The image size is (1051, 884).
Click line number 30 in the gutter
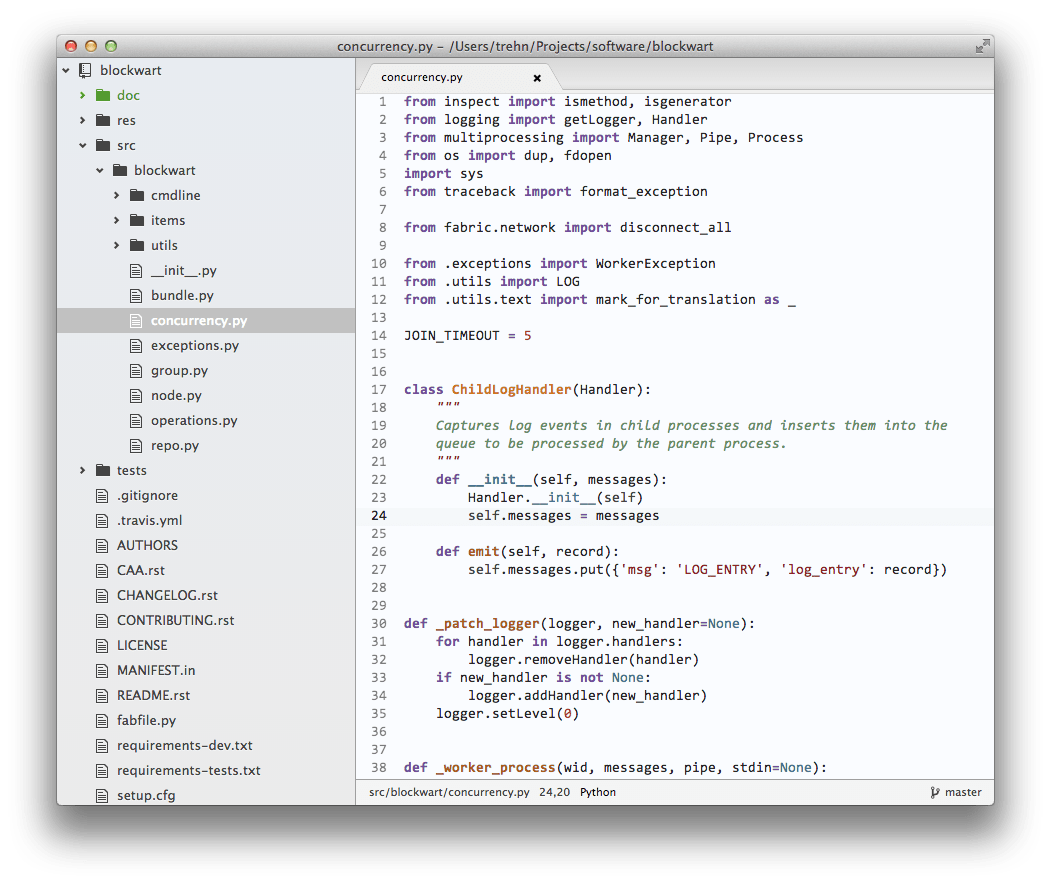(379, 624)
